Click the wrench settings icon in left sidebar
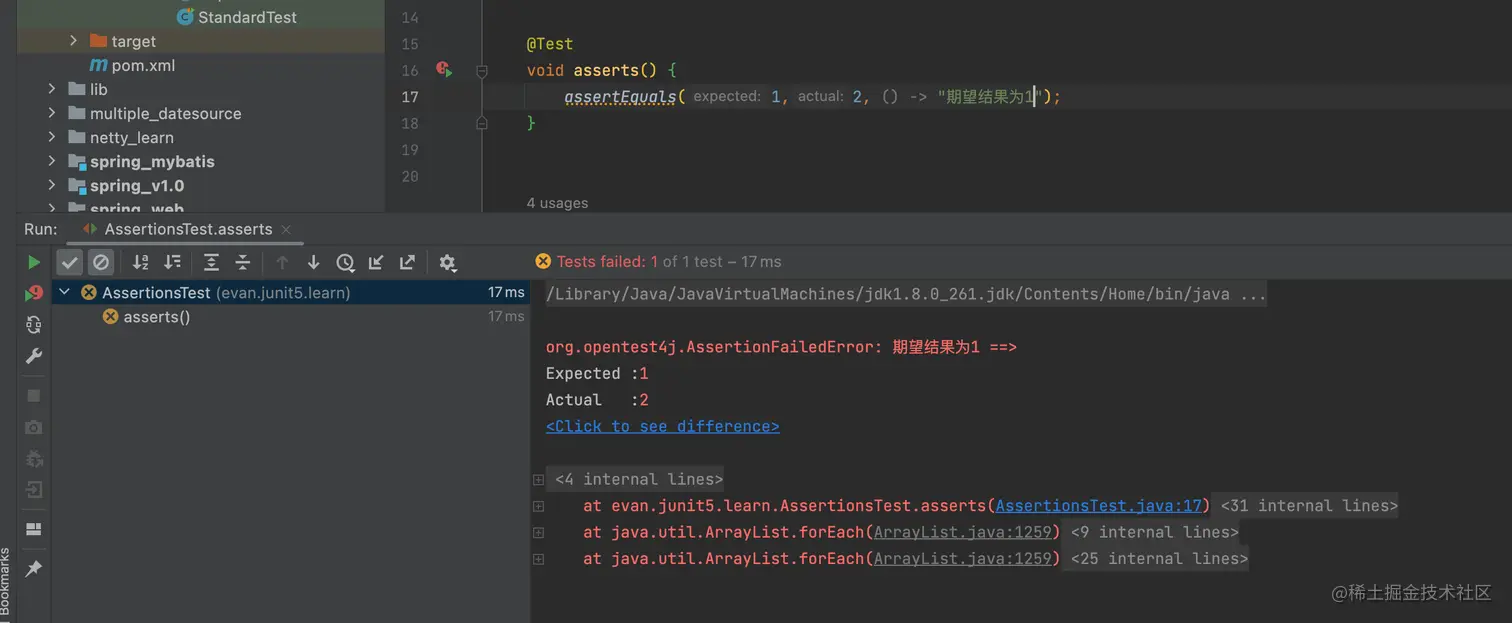 click(33, 356)
